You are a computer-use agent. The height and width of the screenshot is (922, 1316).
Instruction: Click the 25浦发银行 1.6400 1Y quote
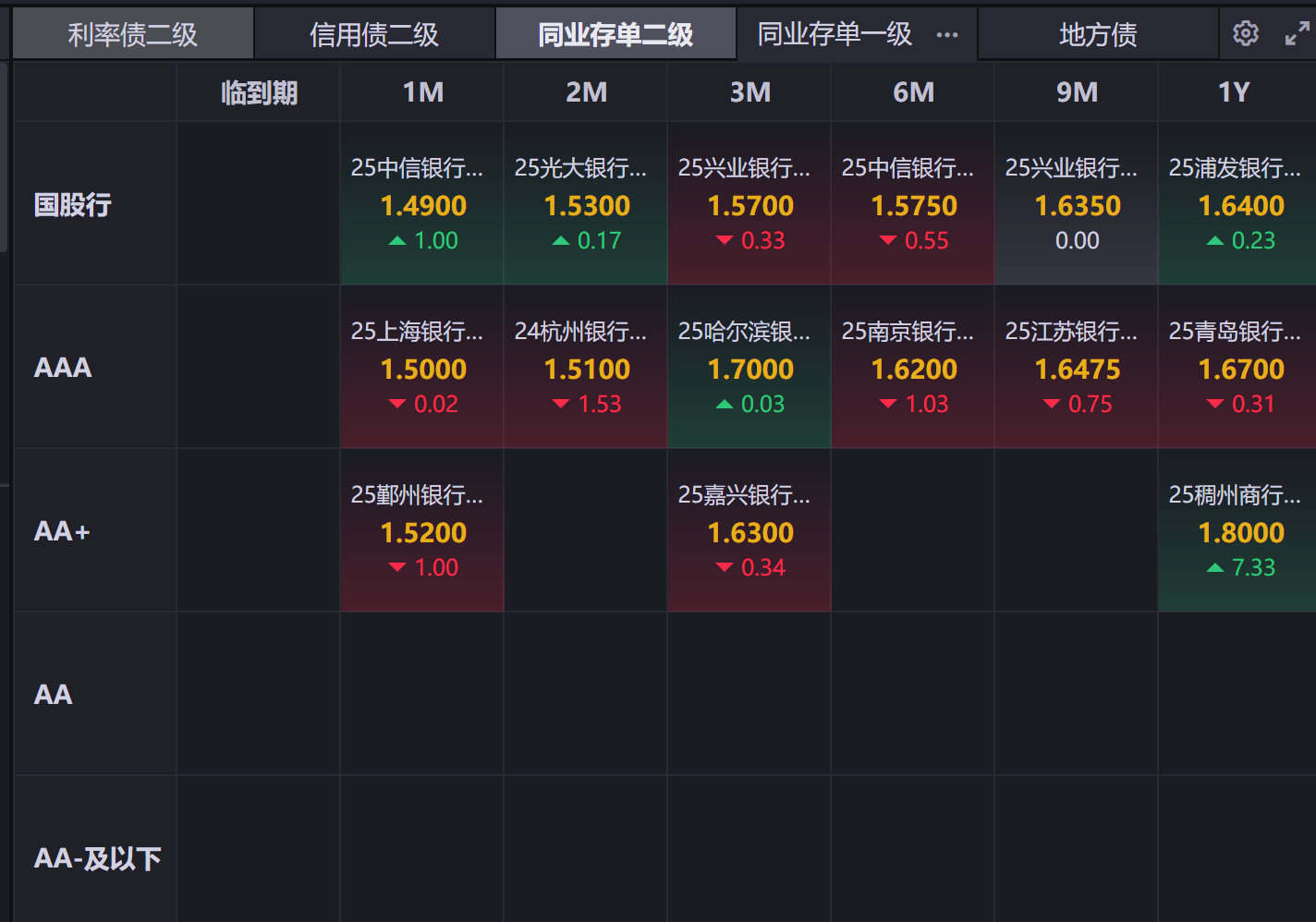pyautogui.click(x=1237, y=204)
